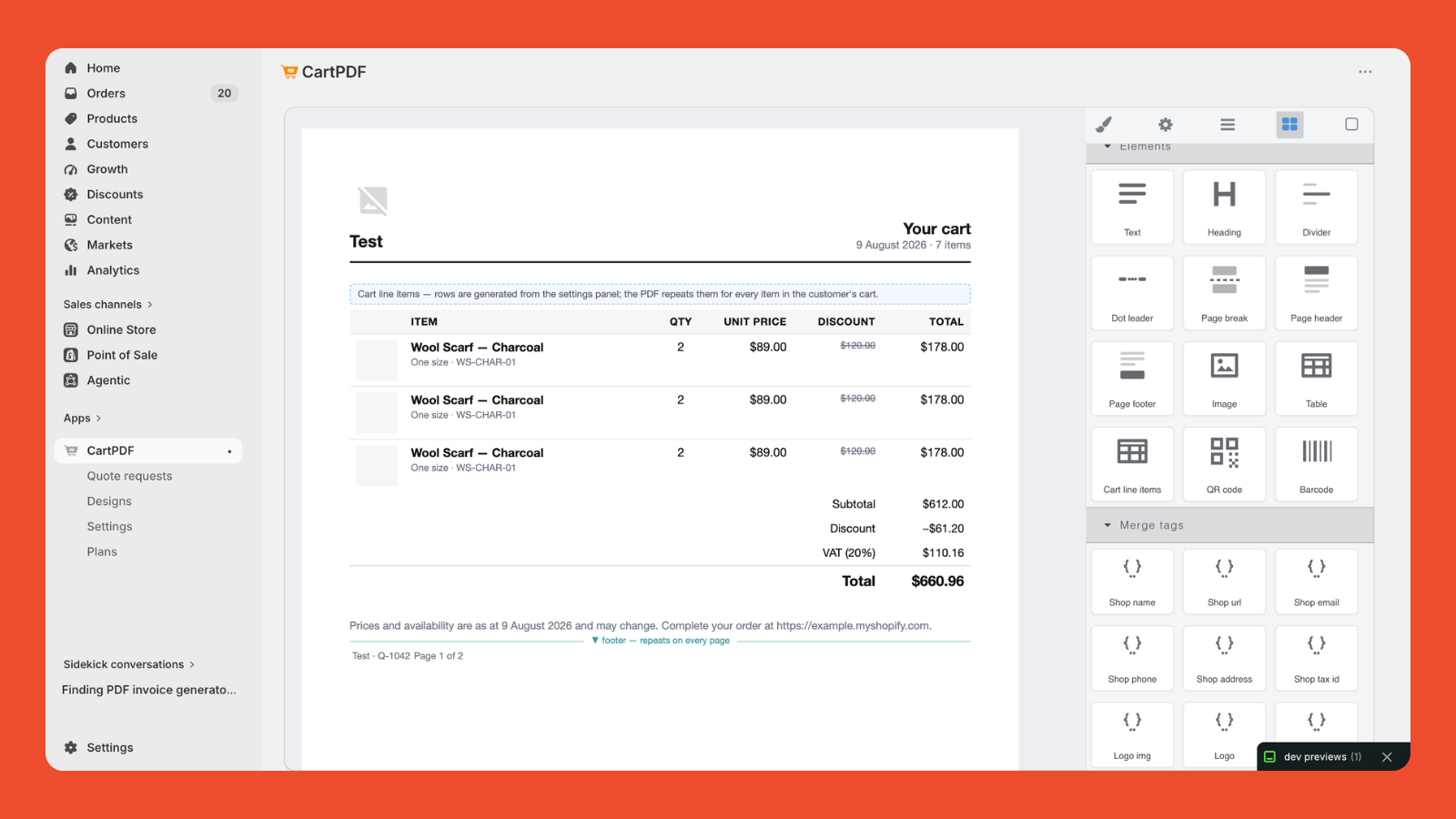Open Analytics in sidebar
The width and height of the screenshot is (1456, 819).
[x=150, y=270]
